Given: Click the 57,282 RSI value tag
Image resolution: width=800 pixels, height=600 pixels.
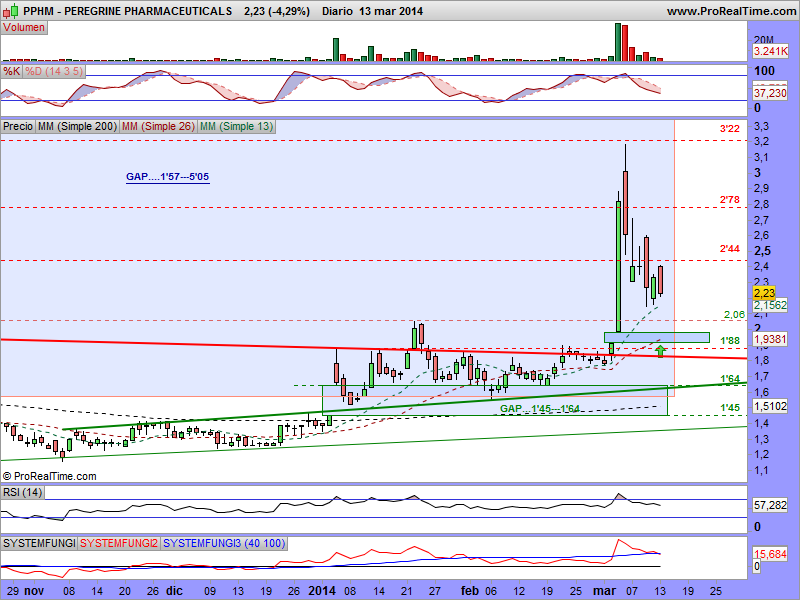Looking at the screenshot, I should coord(770,505).
